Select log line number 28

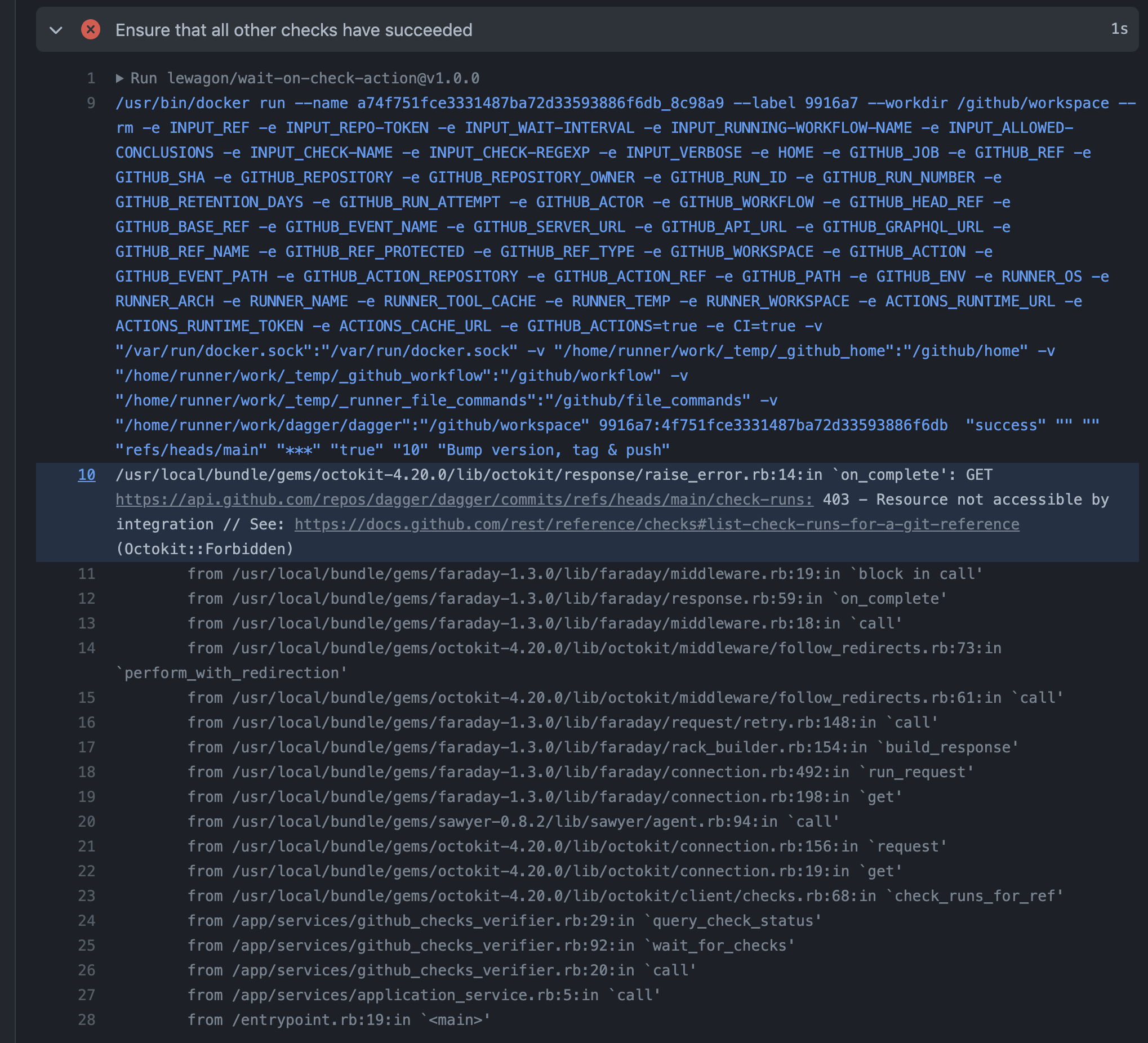pyautogui.click(x=87, y=1020)
